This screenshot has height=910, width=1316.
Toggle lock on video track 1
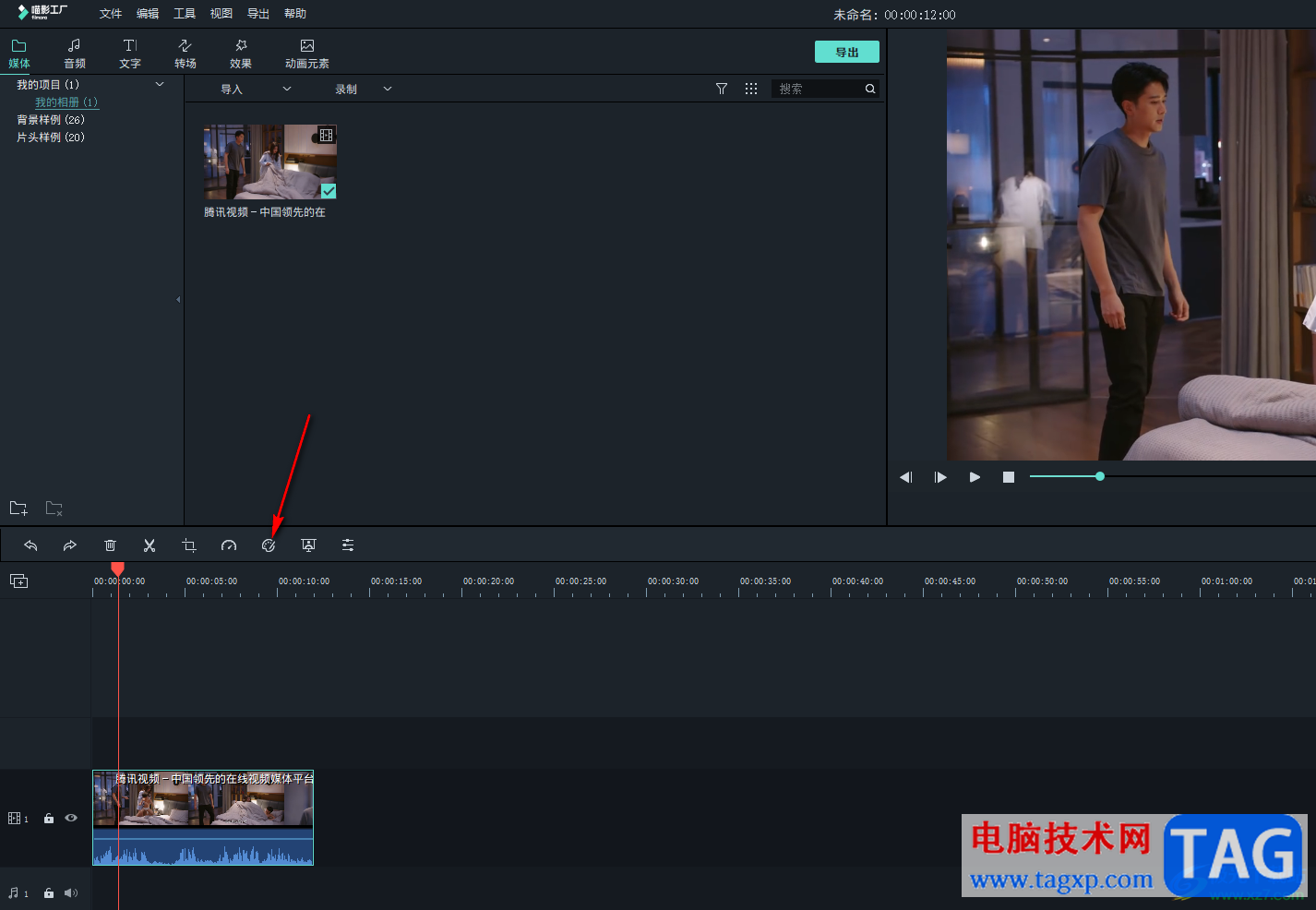[49, 819]
